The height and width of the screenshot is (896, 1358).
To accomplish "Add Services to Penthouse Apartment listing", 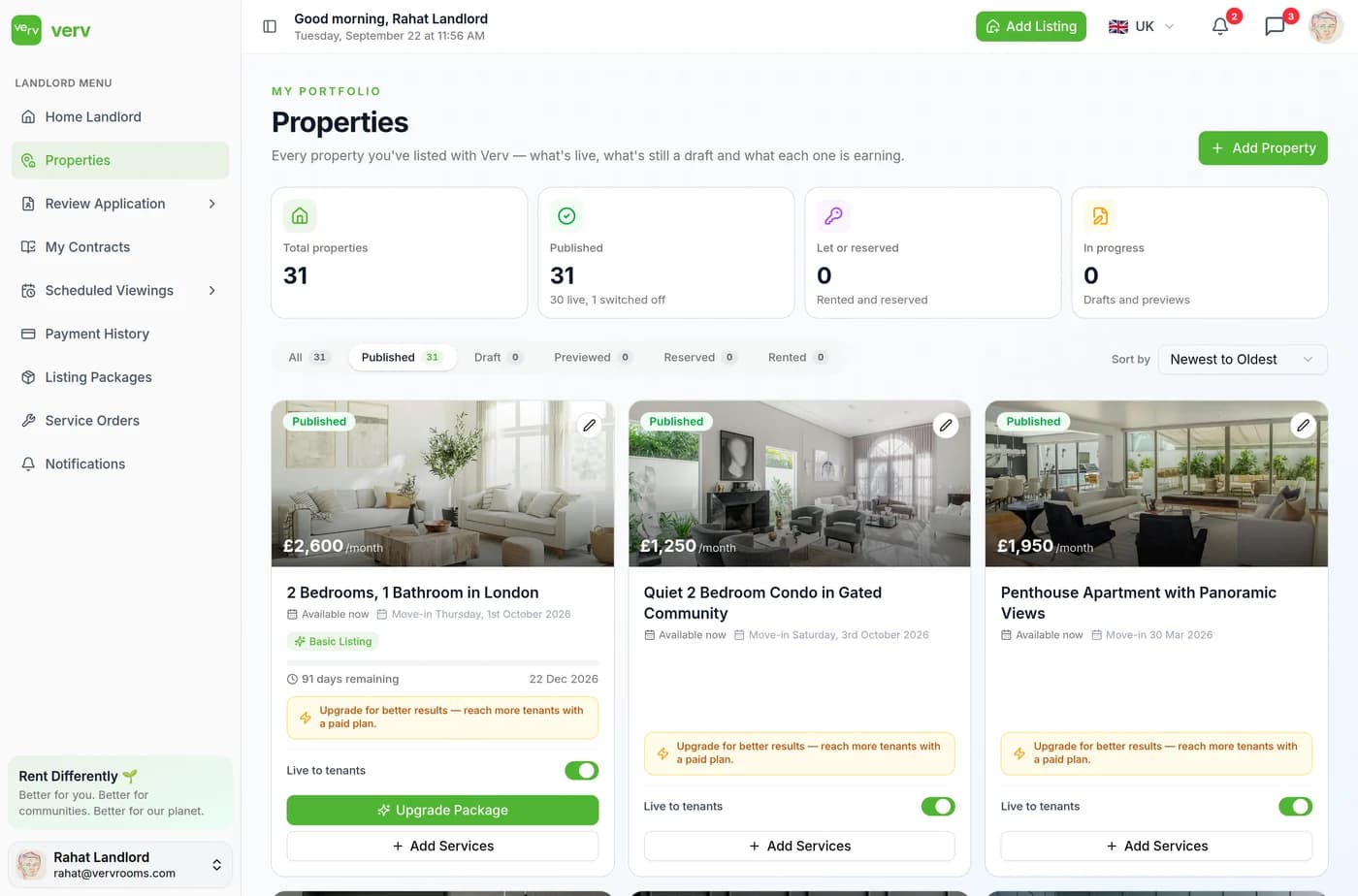I will pyautogui.click(x=1156, y=846).
